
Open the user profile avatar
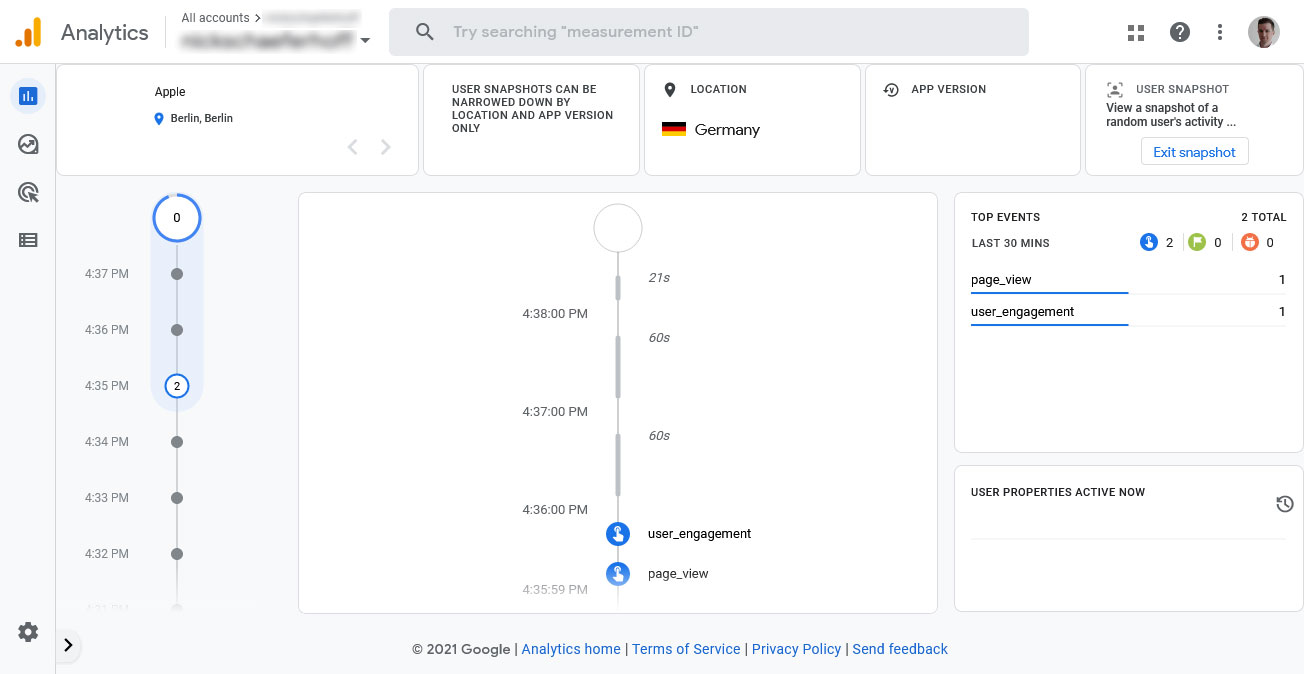click(1264, 32)
